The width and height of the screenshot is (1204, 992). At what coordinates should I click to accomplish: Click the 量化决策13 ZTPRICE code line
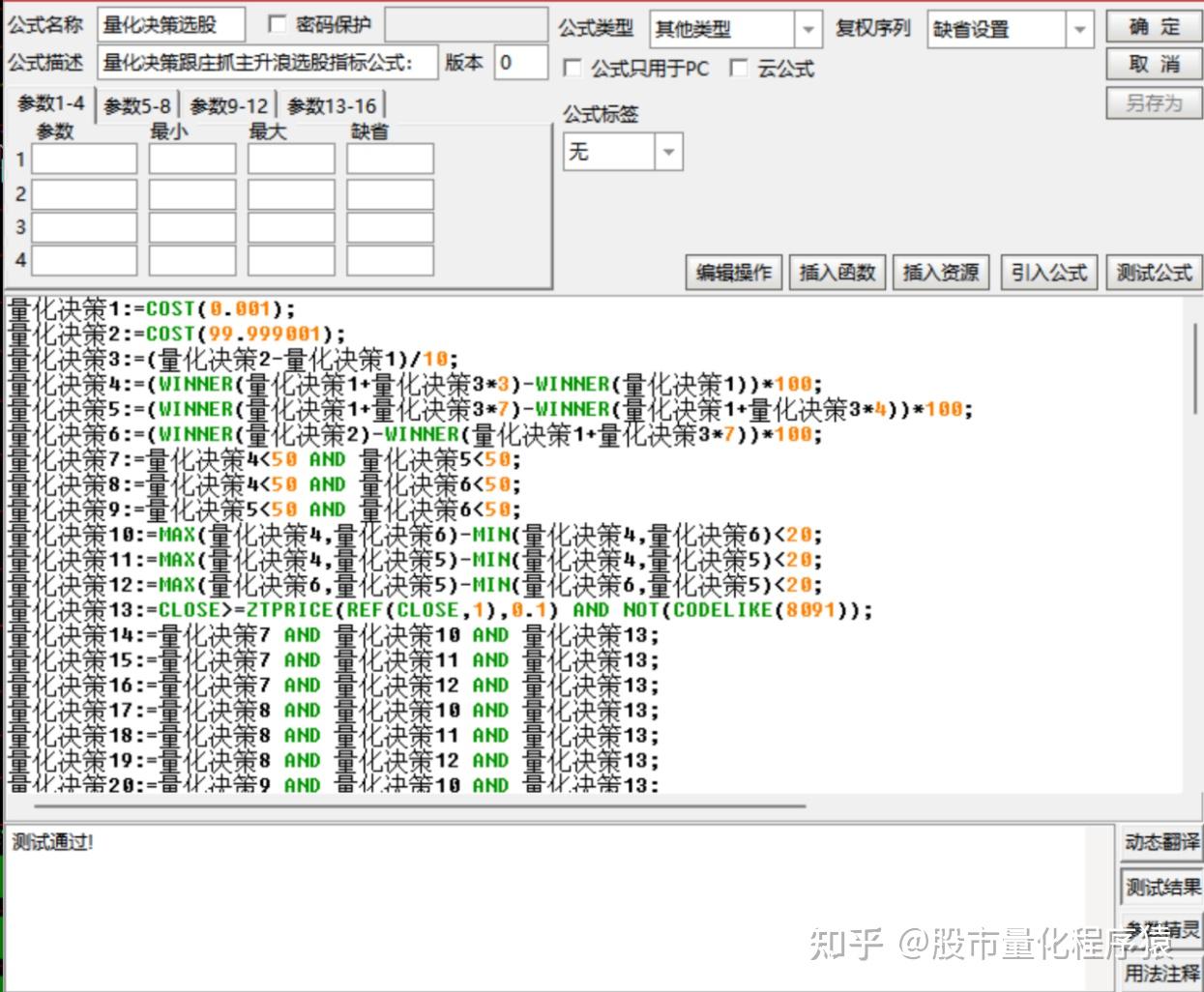coord(440,610)
